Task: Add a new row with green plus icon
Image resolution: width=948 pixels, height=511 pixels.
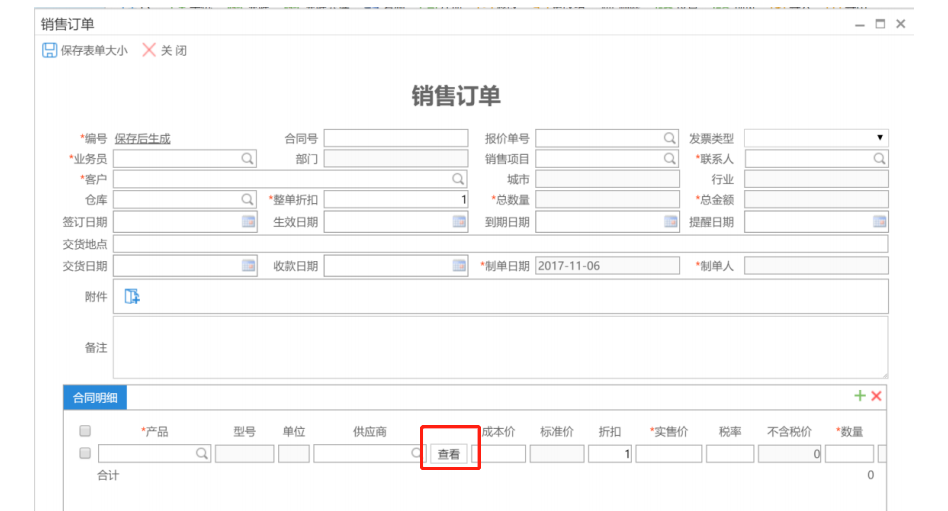Action: 859,397
